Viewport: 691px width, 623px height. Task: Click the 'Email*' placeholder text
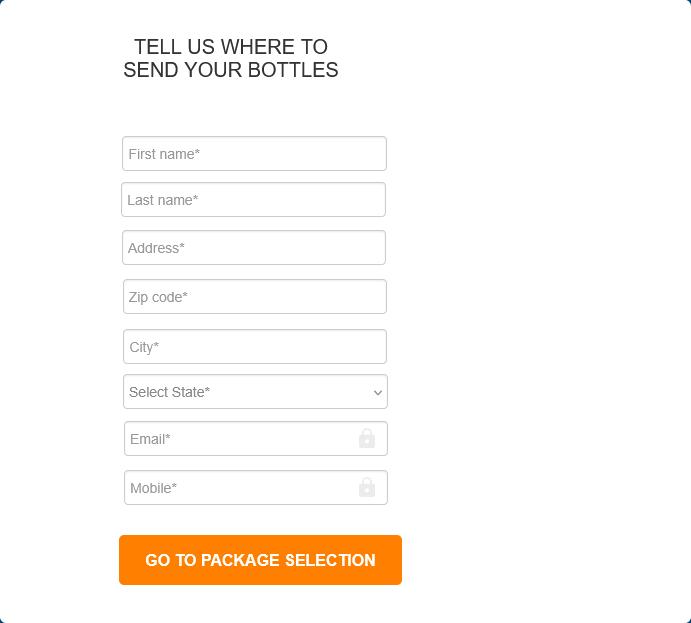150,439
